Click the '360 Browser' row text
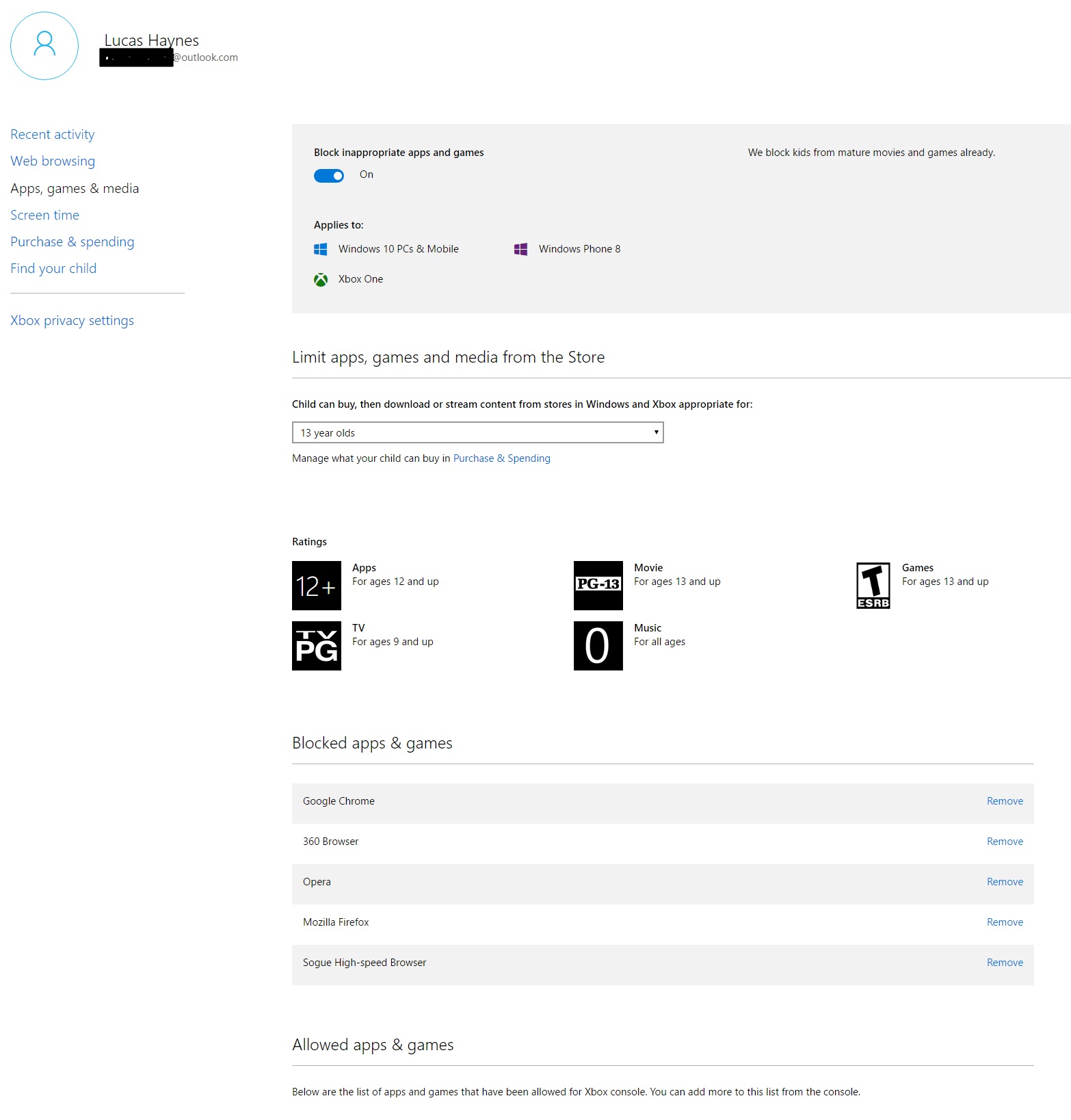 (x=330, y=842)
